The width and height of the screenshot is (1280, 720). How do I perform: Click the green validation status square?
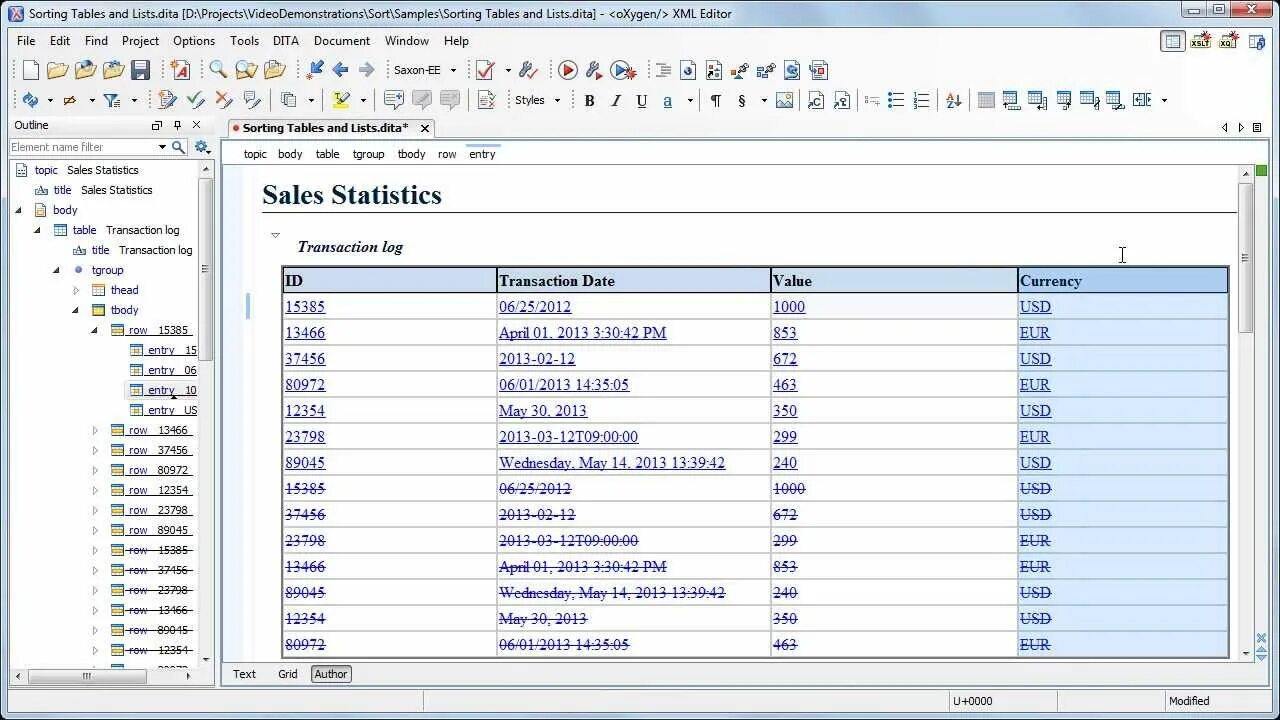(1261, 171)
